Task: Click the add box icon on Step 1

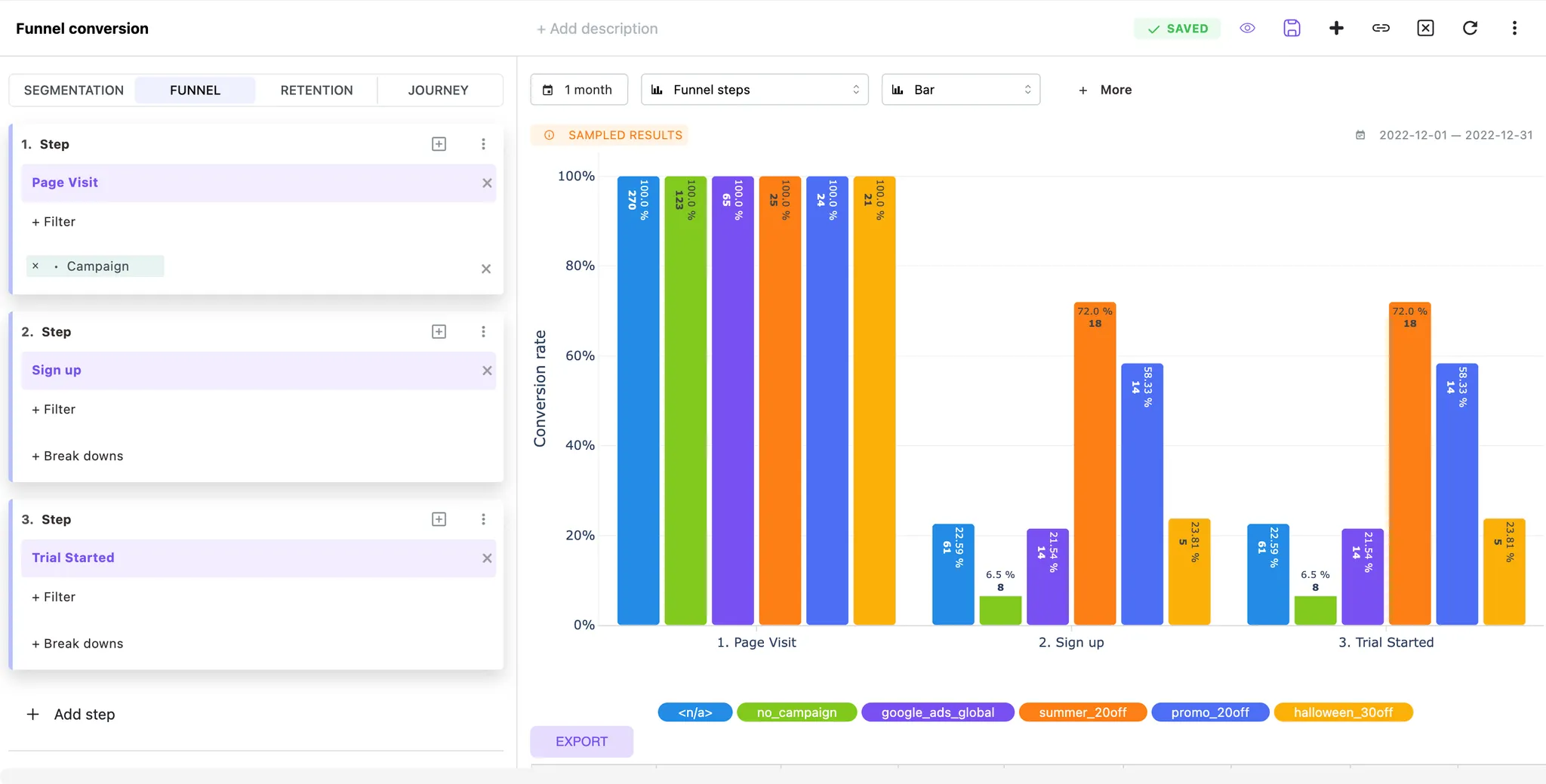Action: [x=439, y=144]
